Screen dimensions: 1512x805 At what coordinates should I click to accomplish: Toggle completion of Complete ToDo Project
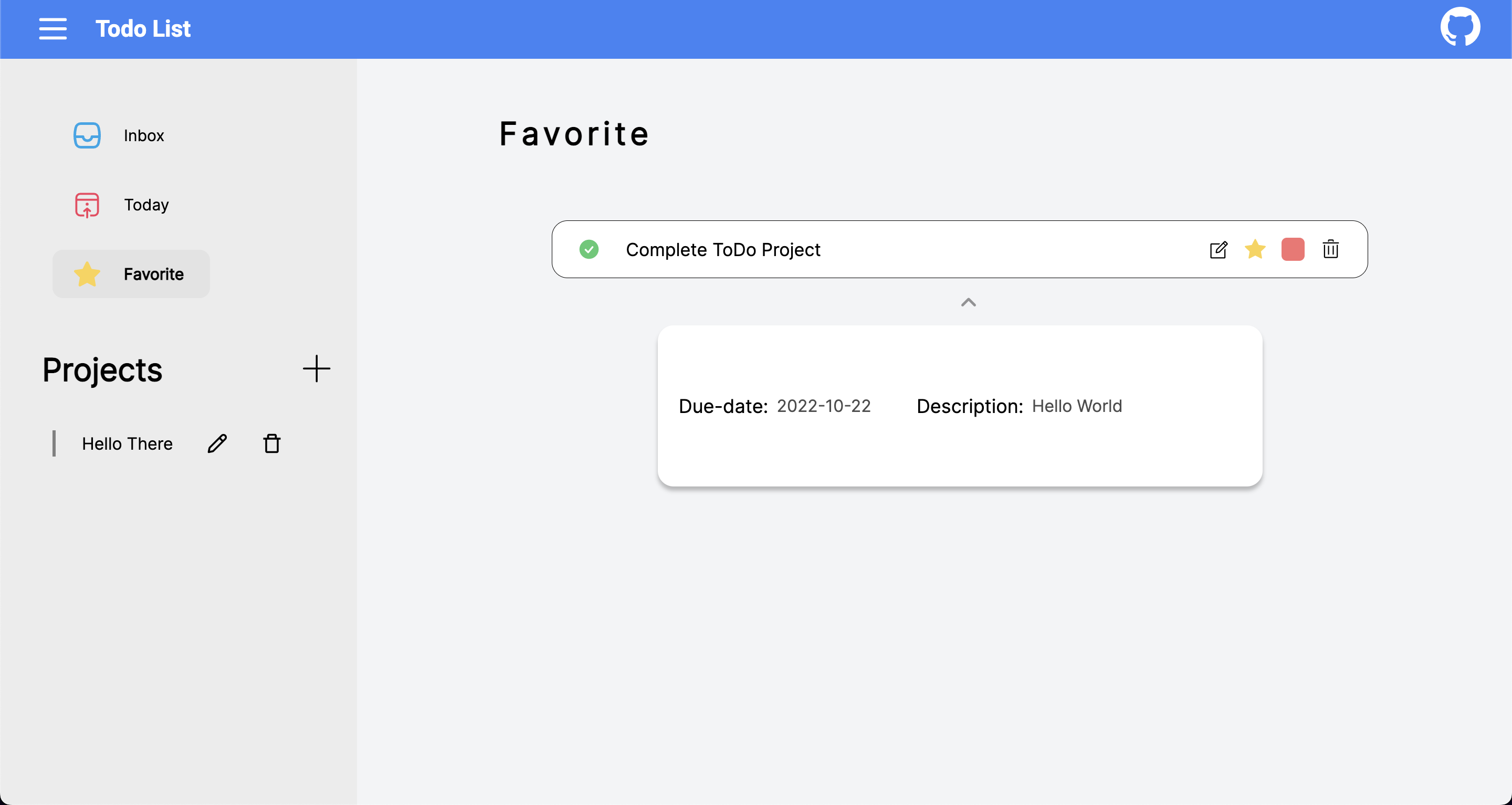pos(590,249)
